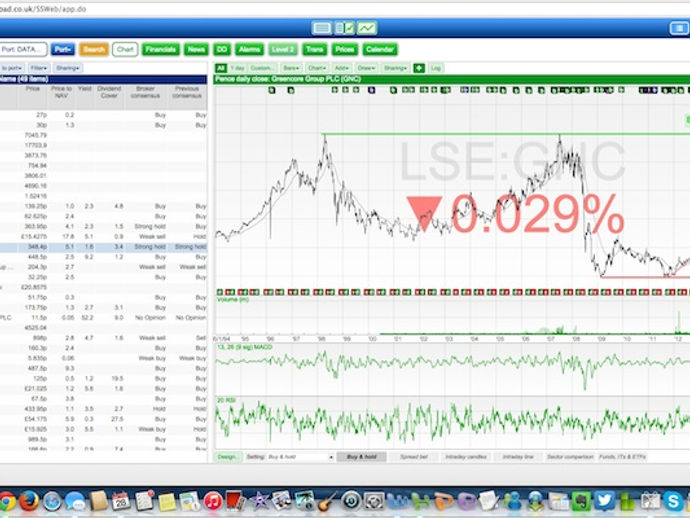
Task: Open the Chart tab
Action: (x=125, y=49)
